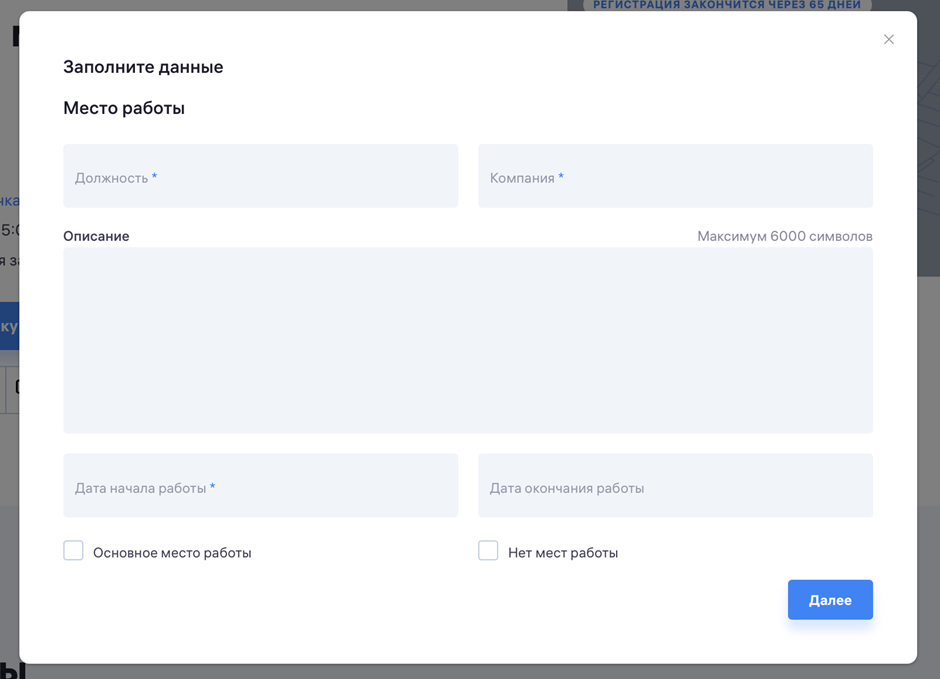Enable the Основное место работы checkbox

click(x=73, y=551)
